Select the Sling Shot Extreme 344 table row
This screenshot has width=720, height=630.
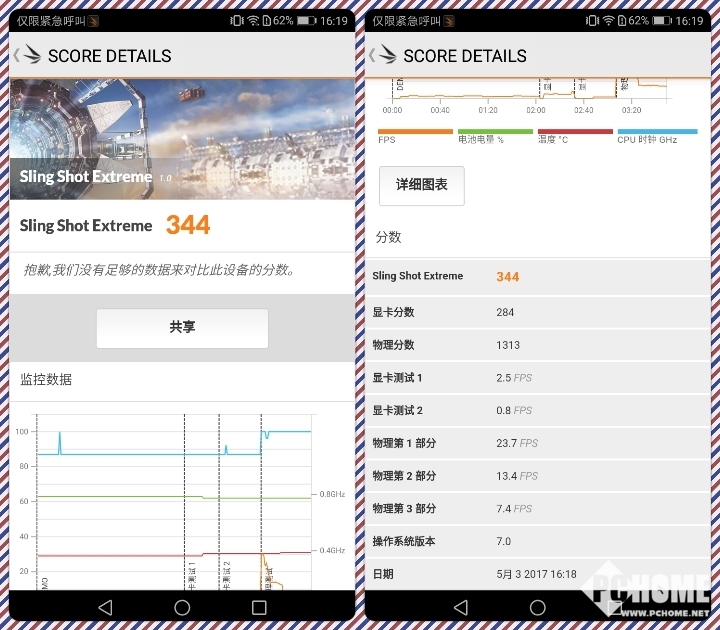[x=538, y=276]
